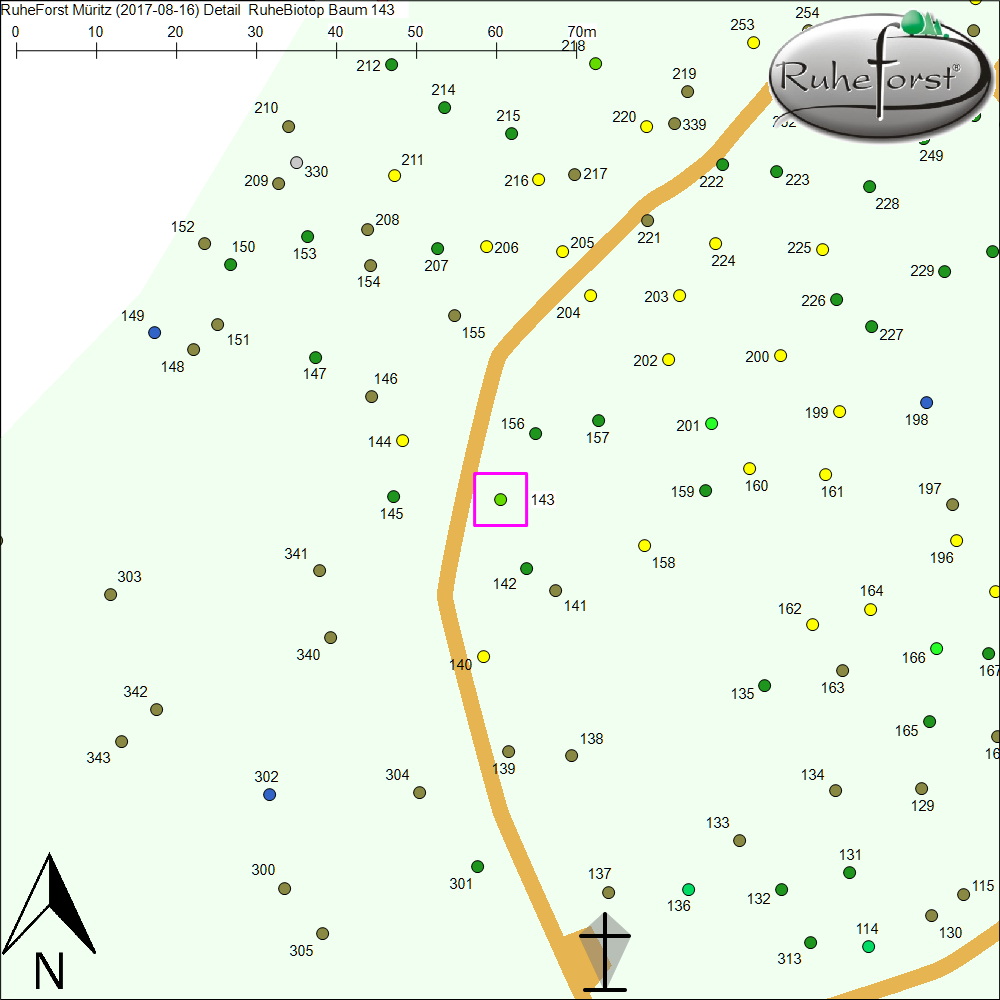Image resolution: width=1000 pixels, height=1000 pixels.
Task: Select dark green tree marker 301
Action: (478, 866)
